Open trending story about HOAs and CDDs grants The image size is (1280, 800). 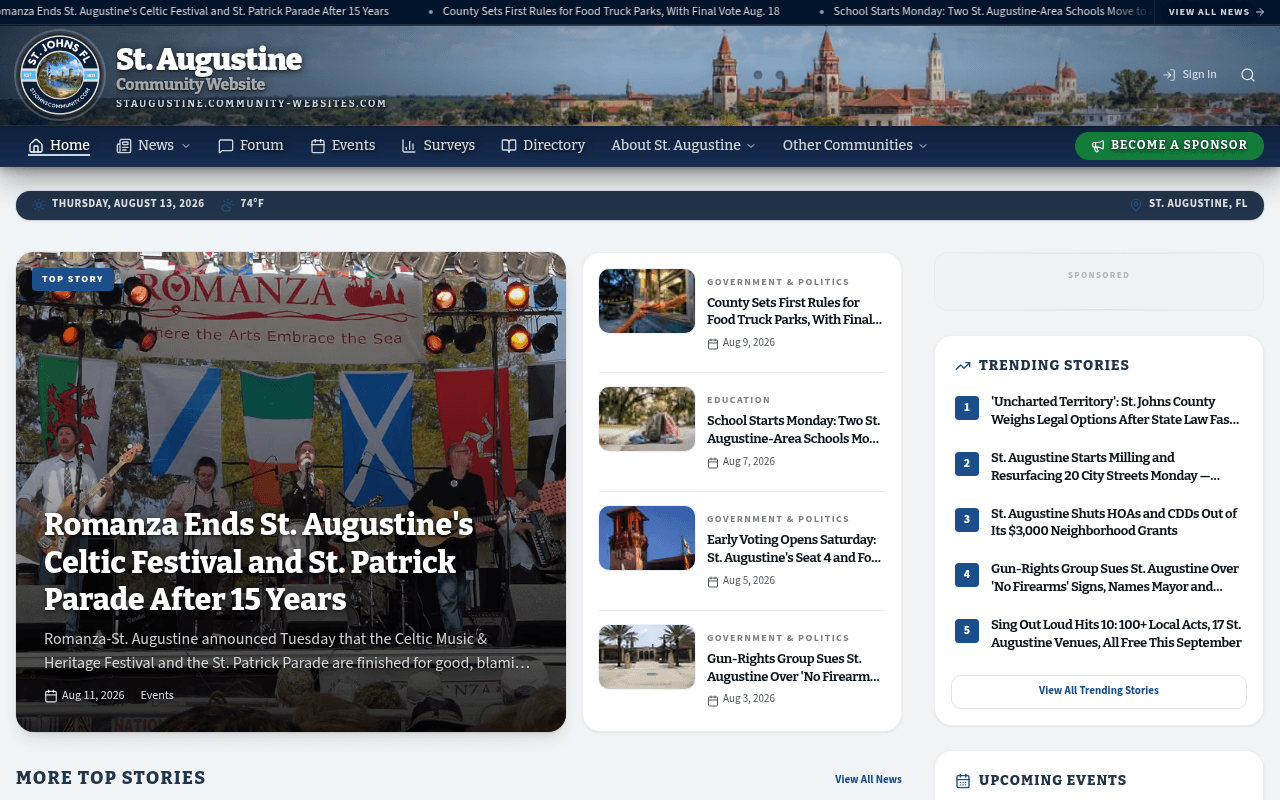(x=1115, y=522)
